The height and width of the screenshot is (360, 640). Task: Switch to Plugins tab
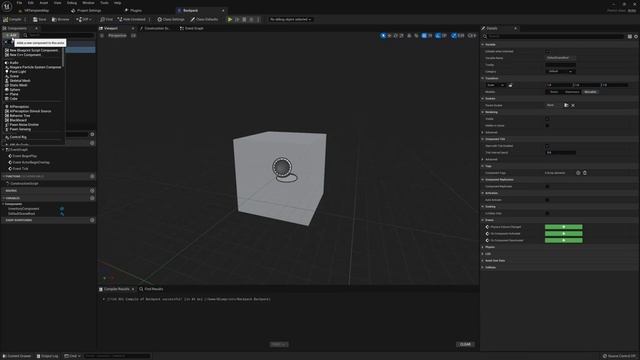click(133, 11)
